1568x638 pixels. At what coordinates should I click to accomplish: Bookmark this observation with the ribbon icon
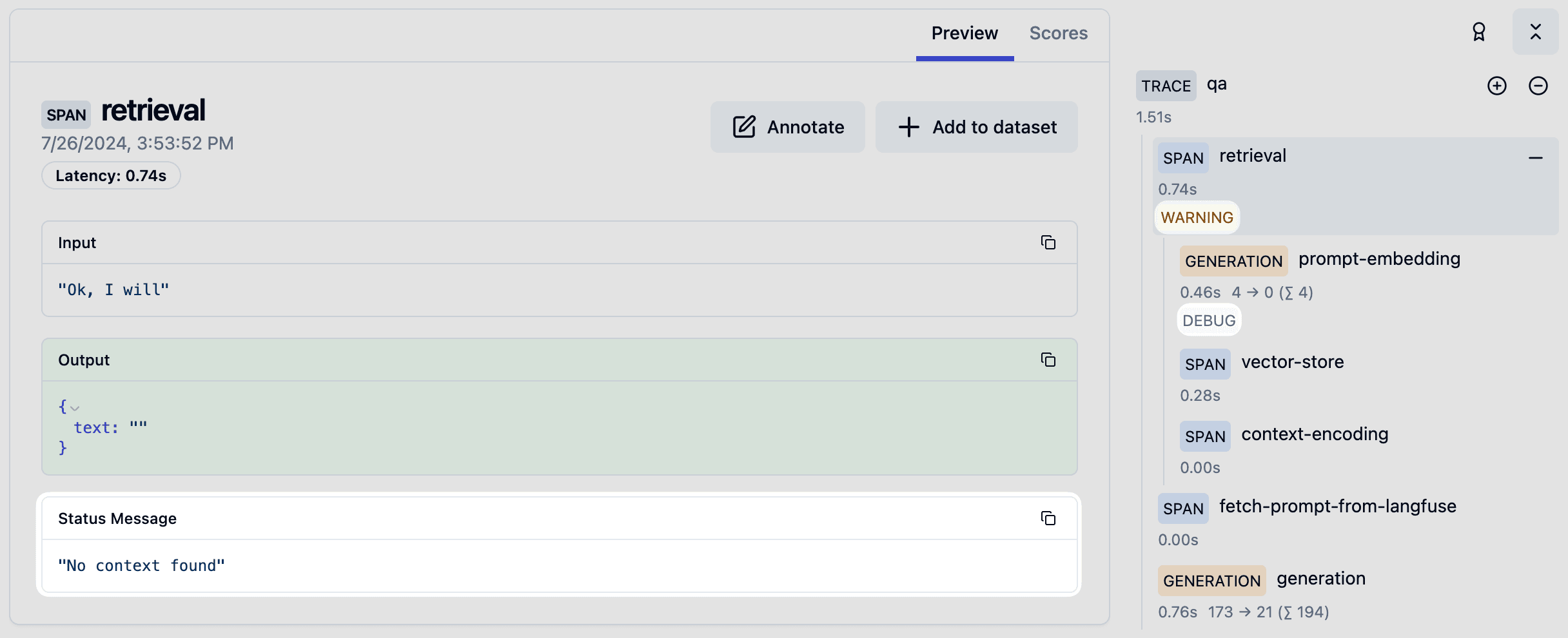point(1479,32)
